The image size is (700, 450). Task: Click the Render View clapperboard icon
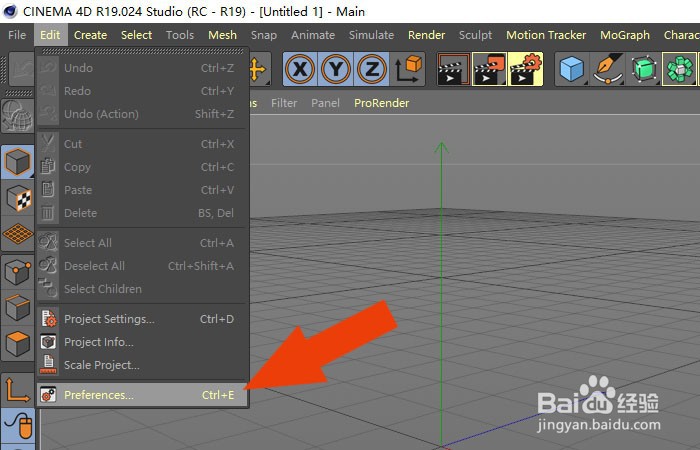point(454,69)
